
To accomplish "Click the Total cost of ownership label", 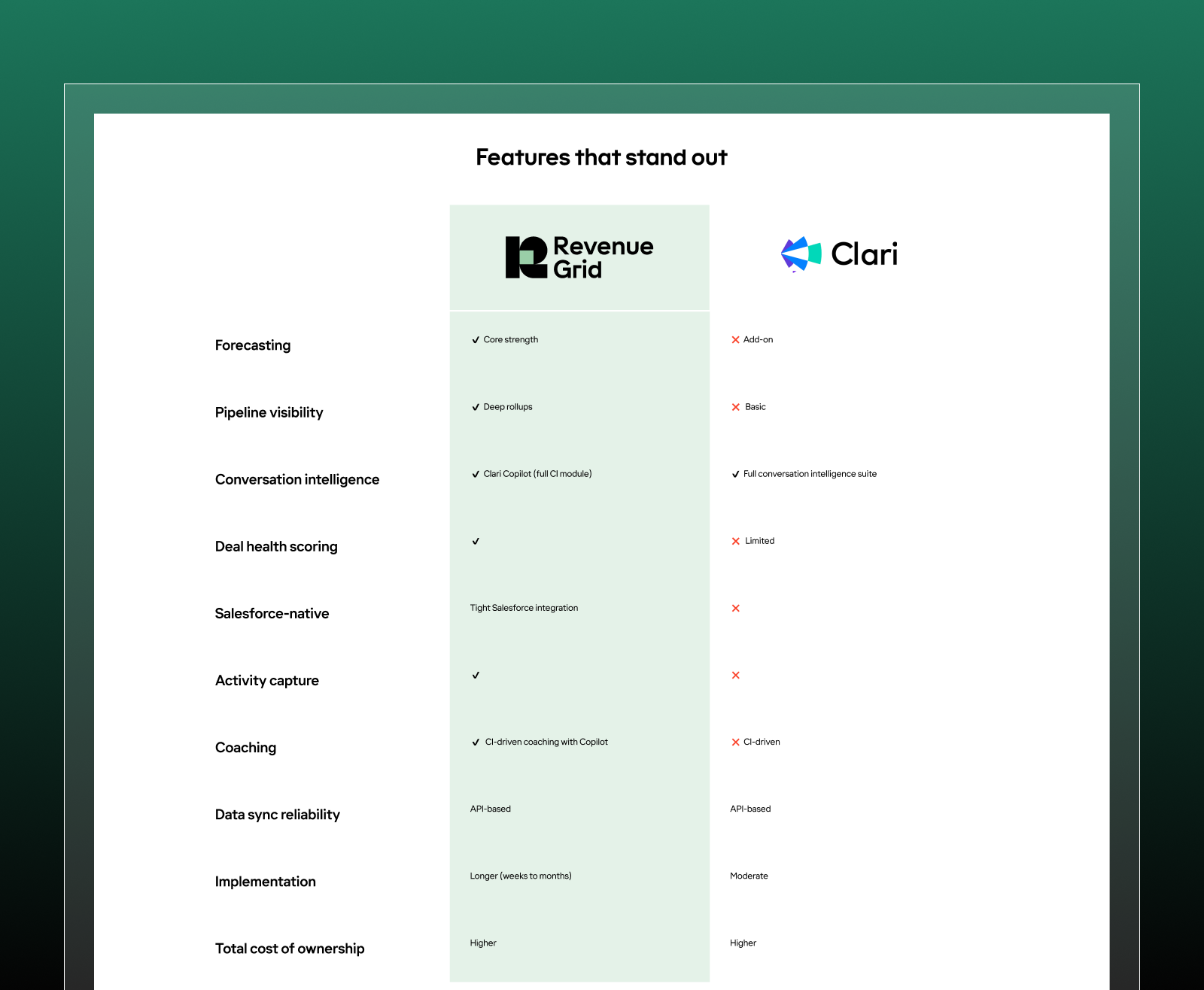I will pos(290,949).
